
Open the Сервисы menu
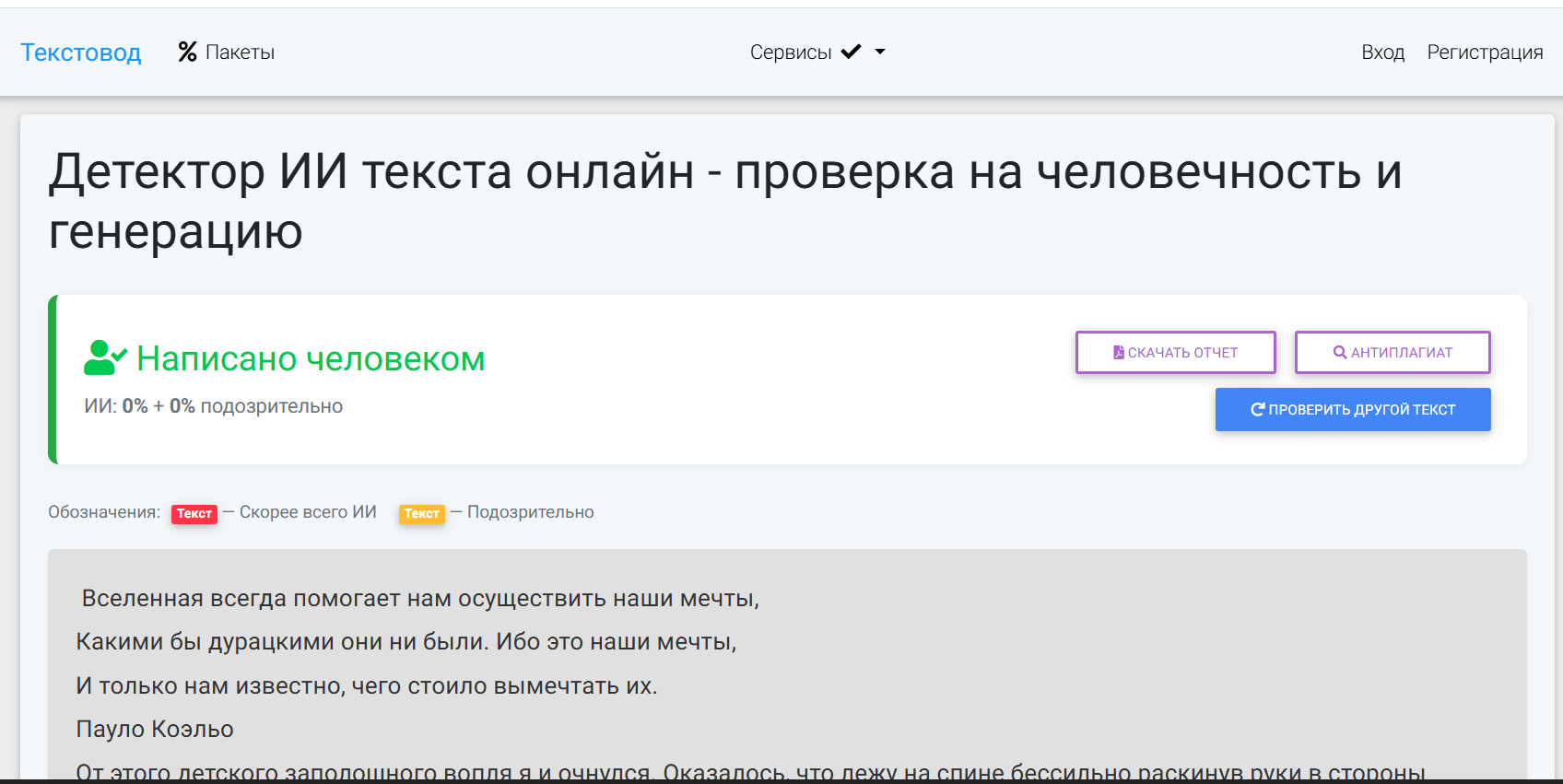point(817,53)
